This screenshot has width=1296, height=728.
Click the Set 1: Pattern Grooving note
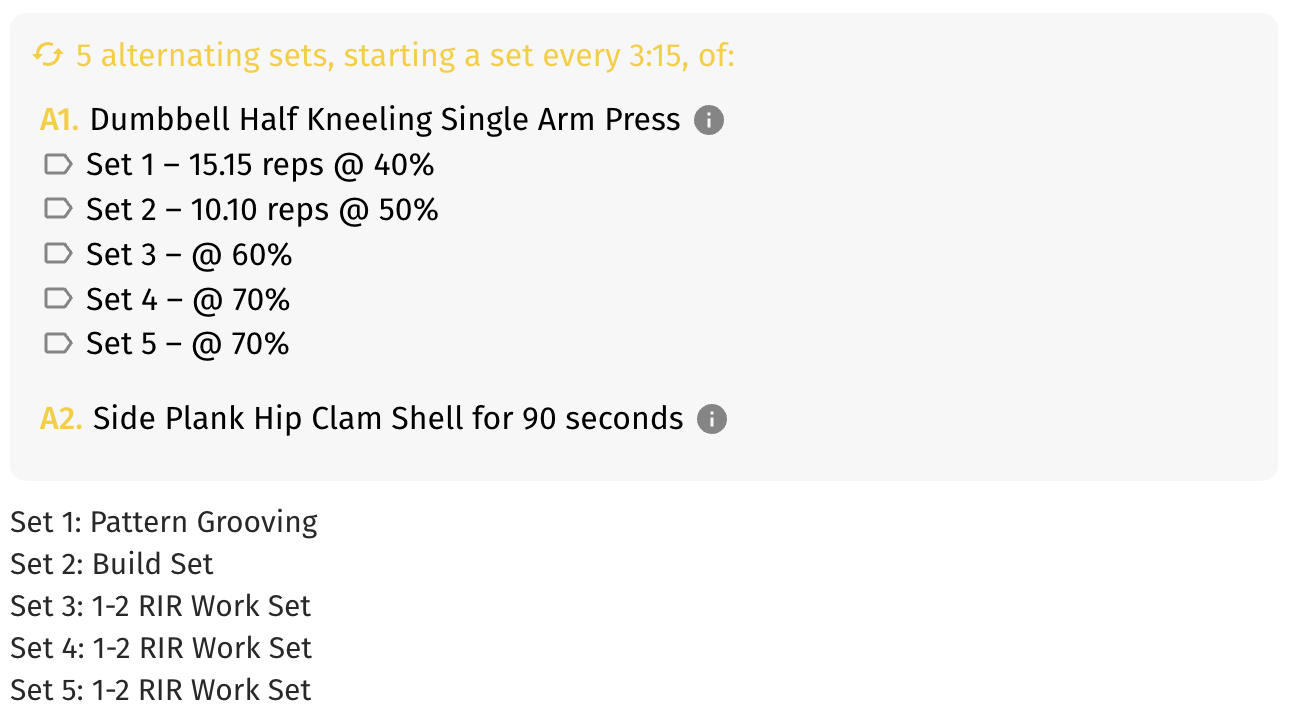[164, 522]
